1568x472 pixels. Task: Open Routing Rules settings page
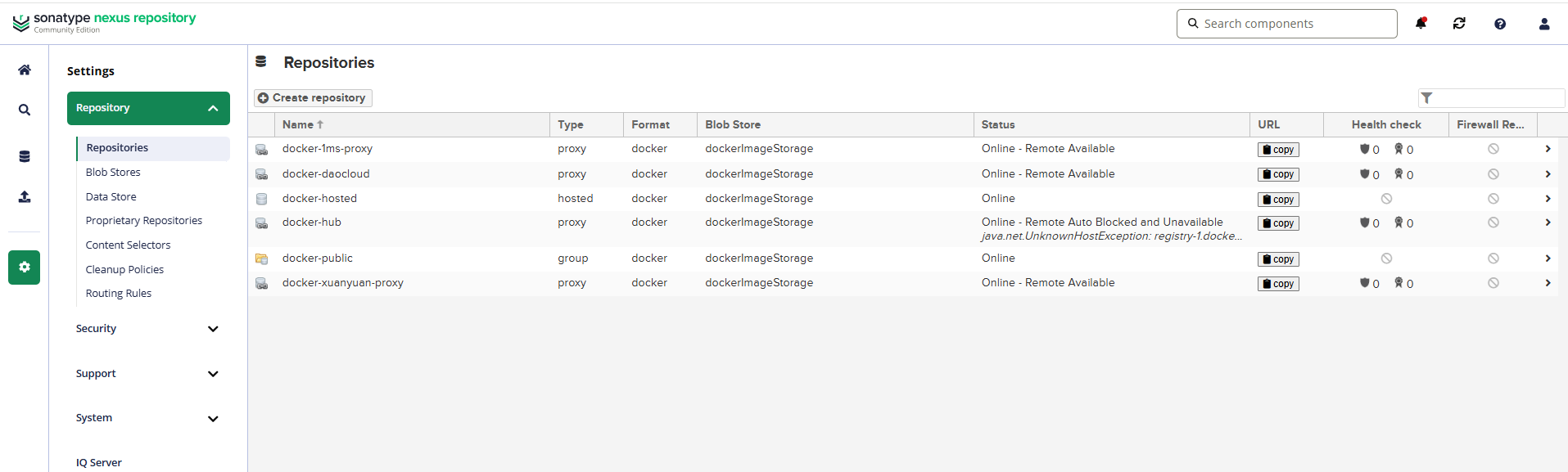coord(119,294)
